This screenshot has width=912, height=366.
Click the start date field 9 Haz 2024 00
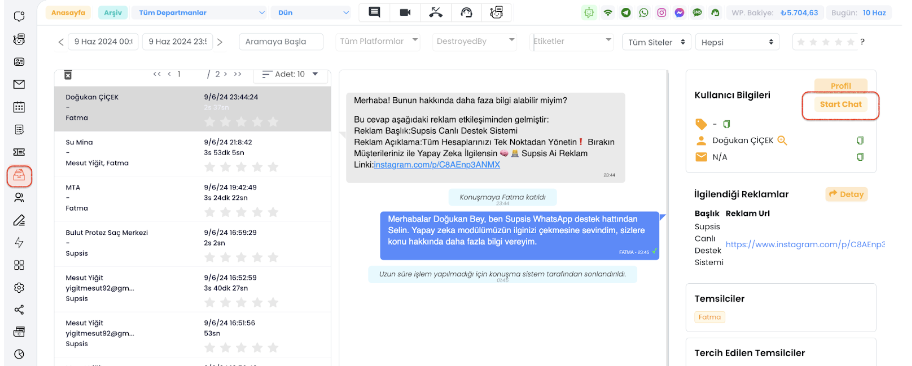103,42
